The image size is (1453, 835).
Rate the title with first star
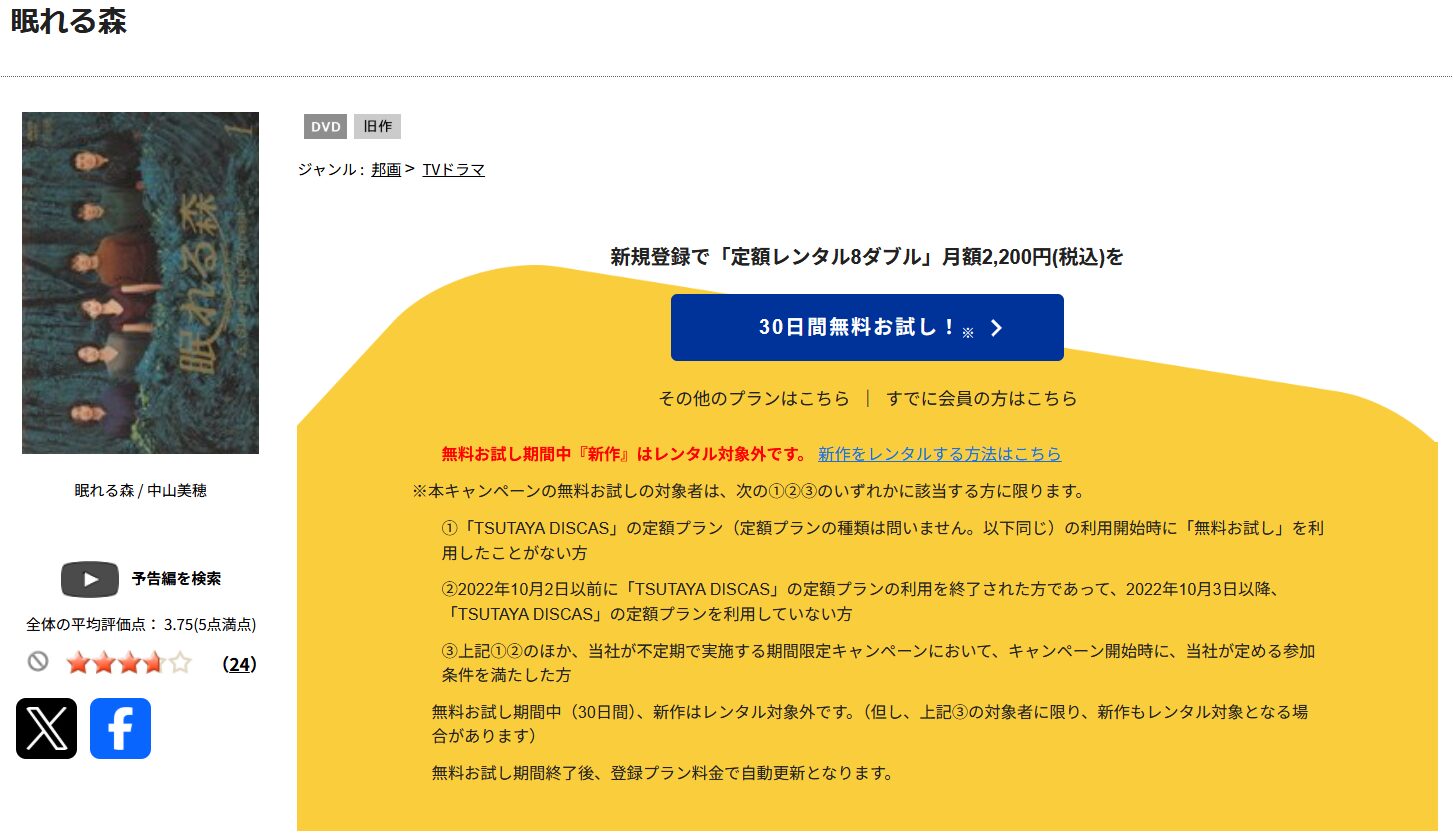point(78,662)
